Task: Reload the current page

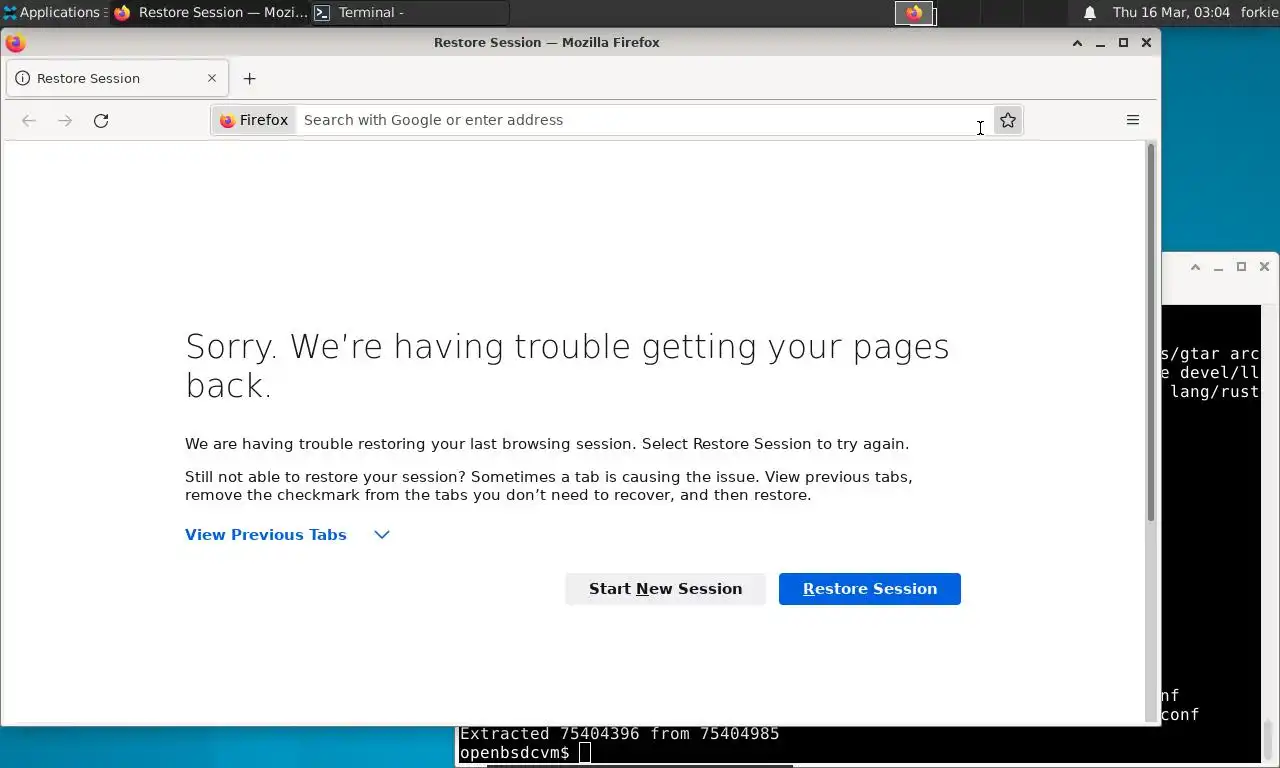Action: click(x=101, y=120)
